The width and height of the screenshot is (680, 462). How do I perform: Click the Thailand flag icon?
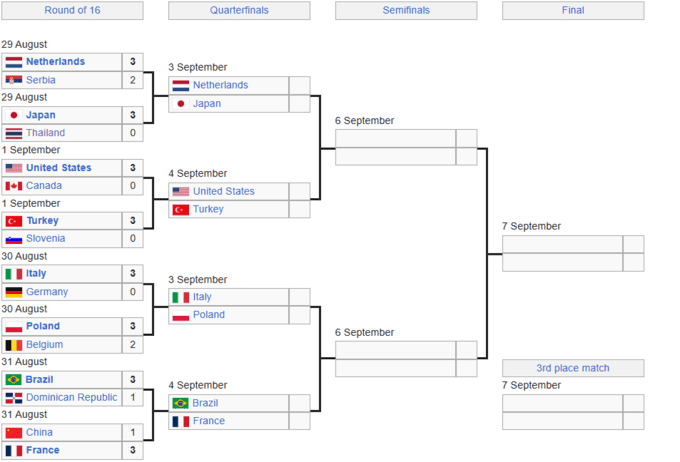point(13,133)
